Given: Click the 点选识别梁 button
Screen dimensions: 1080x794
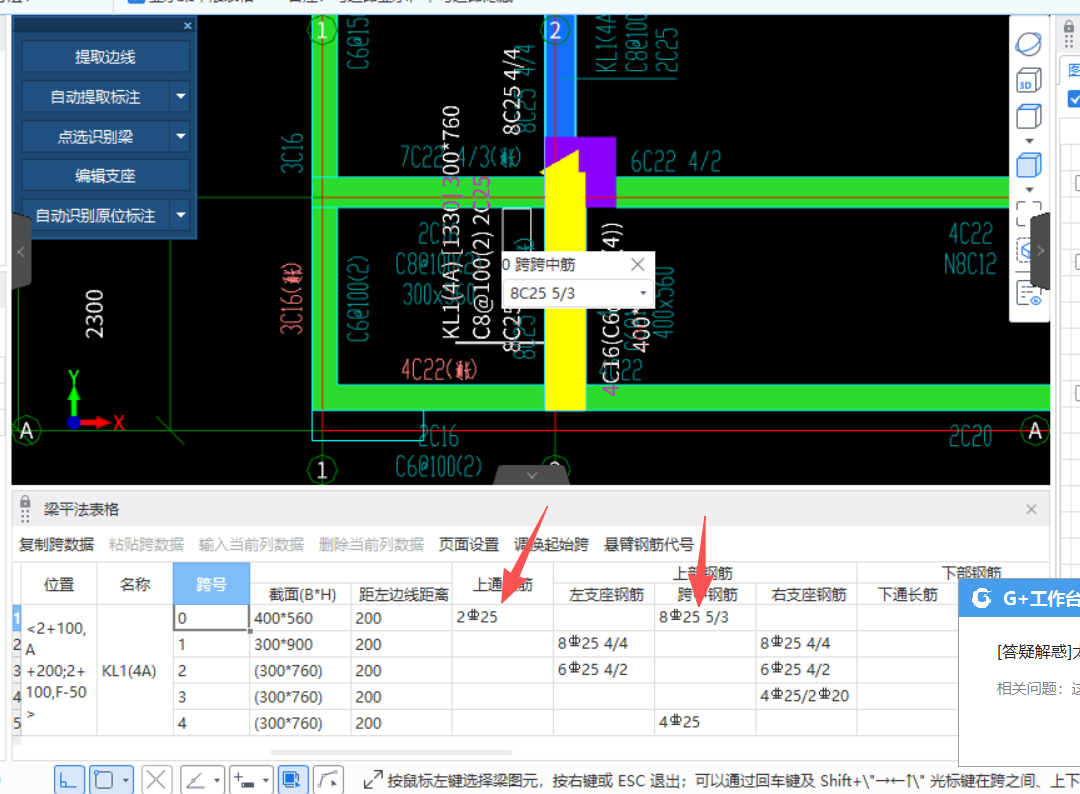Looking at the screenshot, I should (96, 136).
